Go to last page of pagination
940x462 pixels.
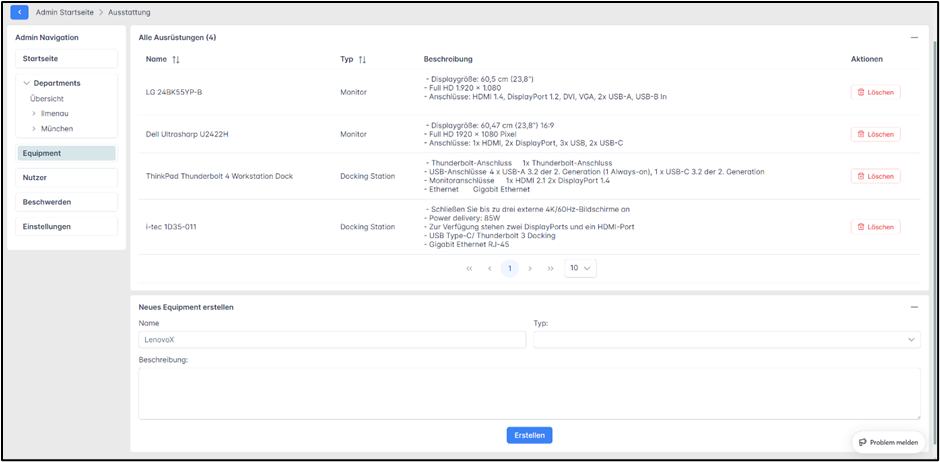click(x=550, y=268)
